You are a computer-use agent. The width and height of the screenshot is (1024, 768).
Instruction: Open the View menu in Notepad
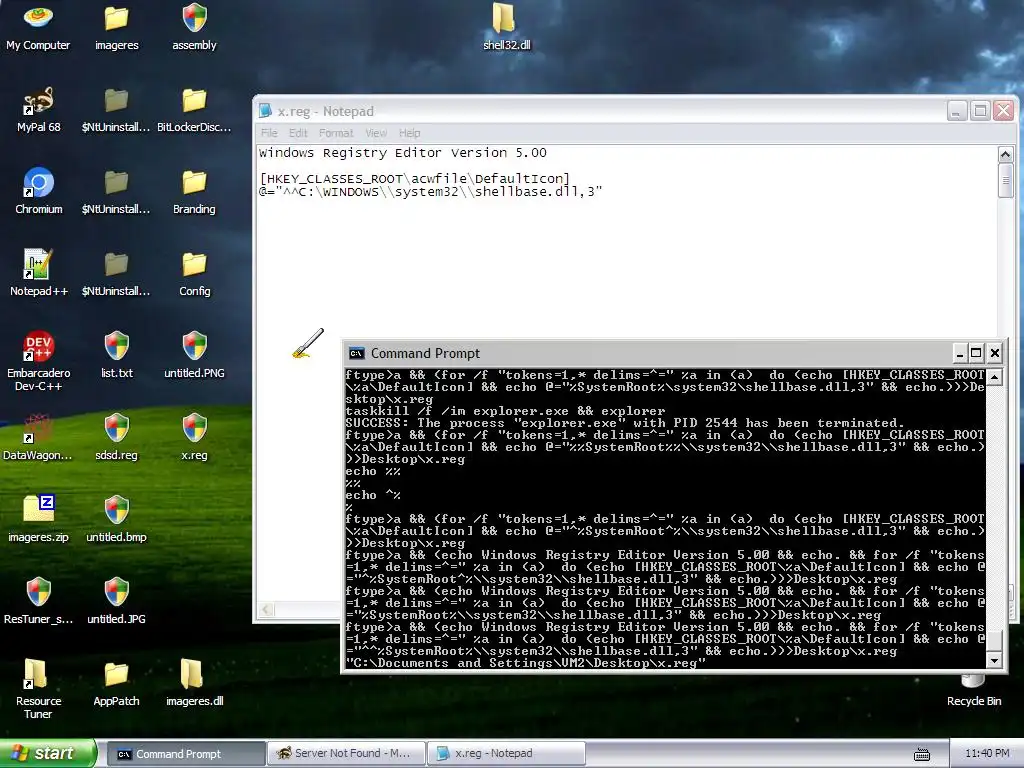[376, 133]
